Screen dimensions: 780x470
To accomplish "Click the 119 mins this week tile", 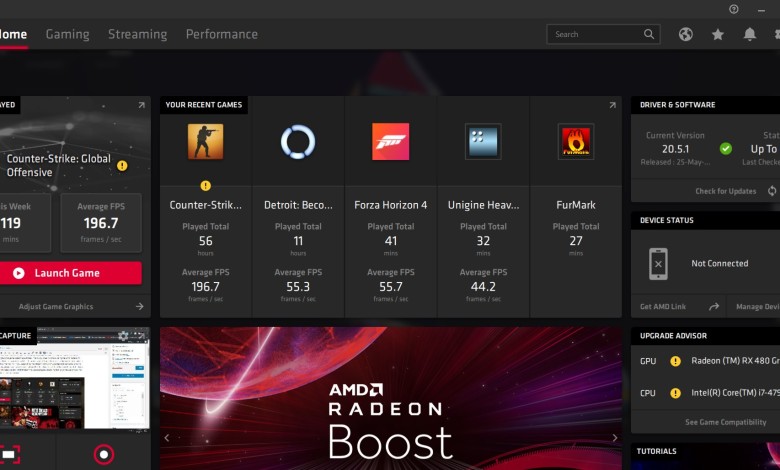I will [x=25, y=222].
